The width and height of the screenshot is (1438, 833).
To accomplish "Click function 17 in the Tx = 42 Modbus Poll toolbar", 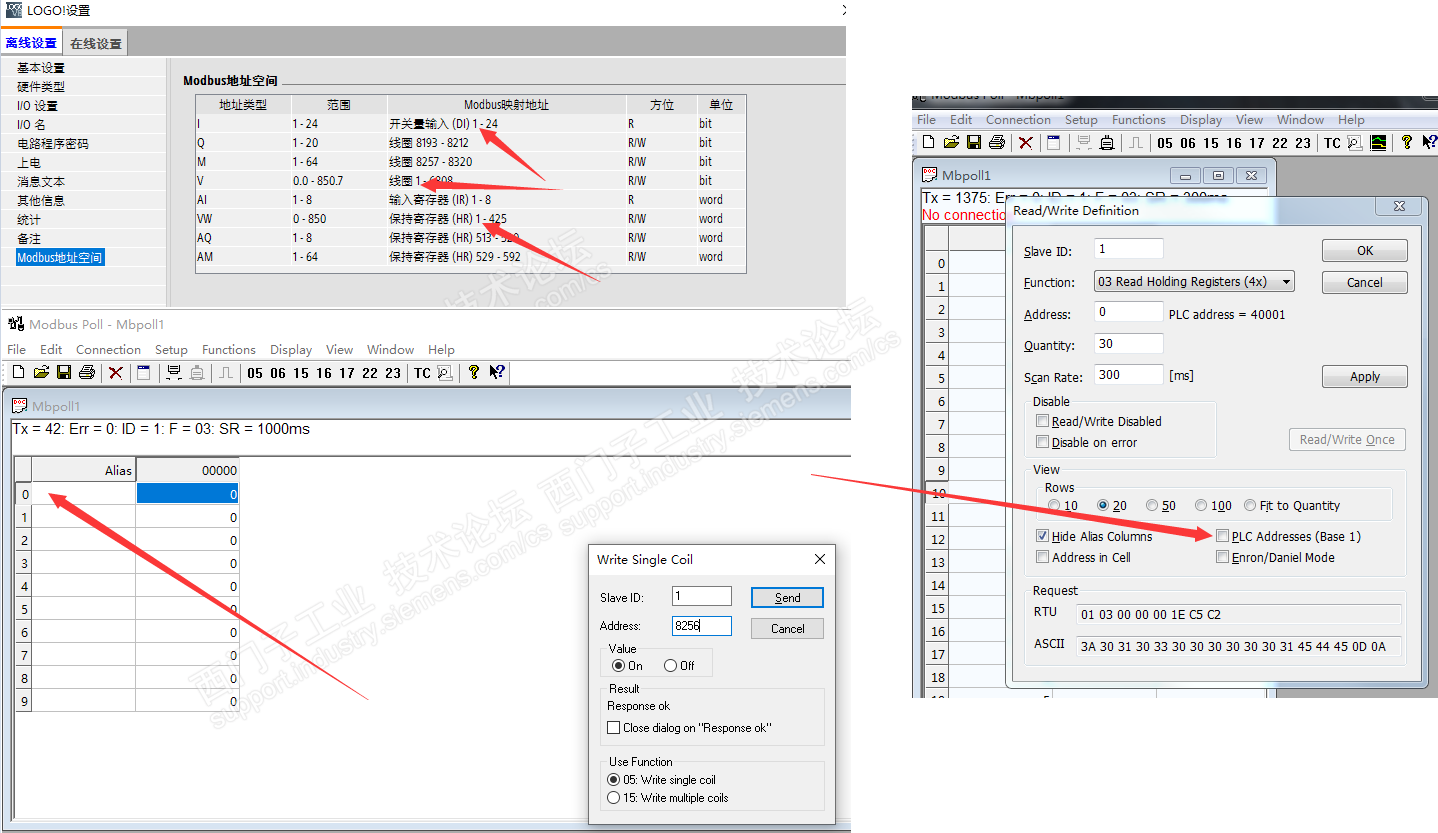I will (347, 373).
